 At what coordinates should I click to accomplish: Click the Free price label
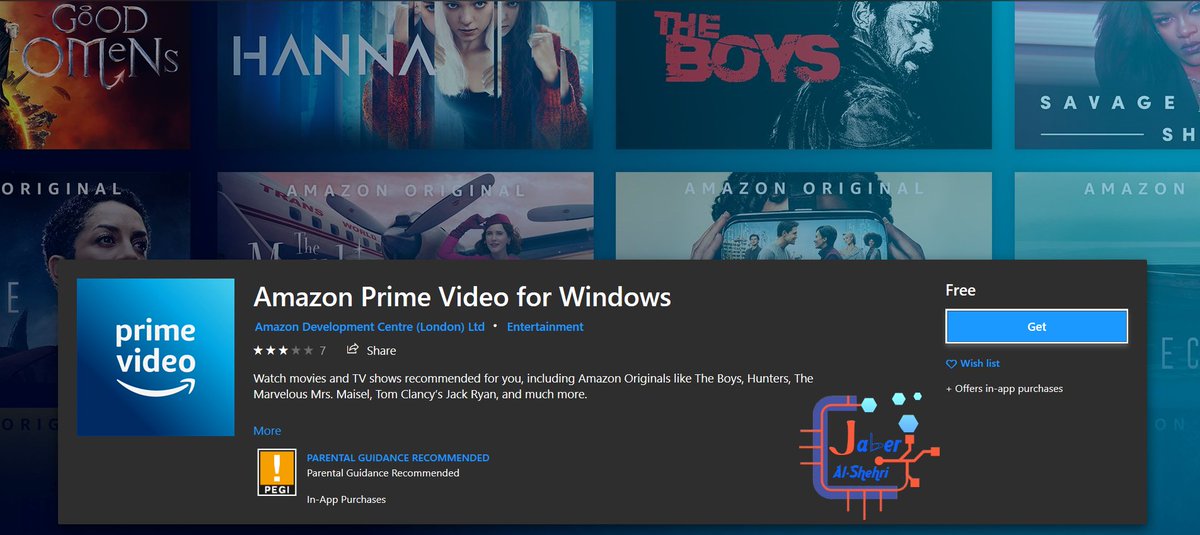[x=960, y=290]
